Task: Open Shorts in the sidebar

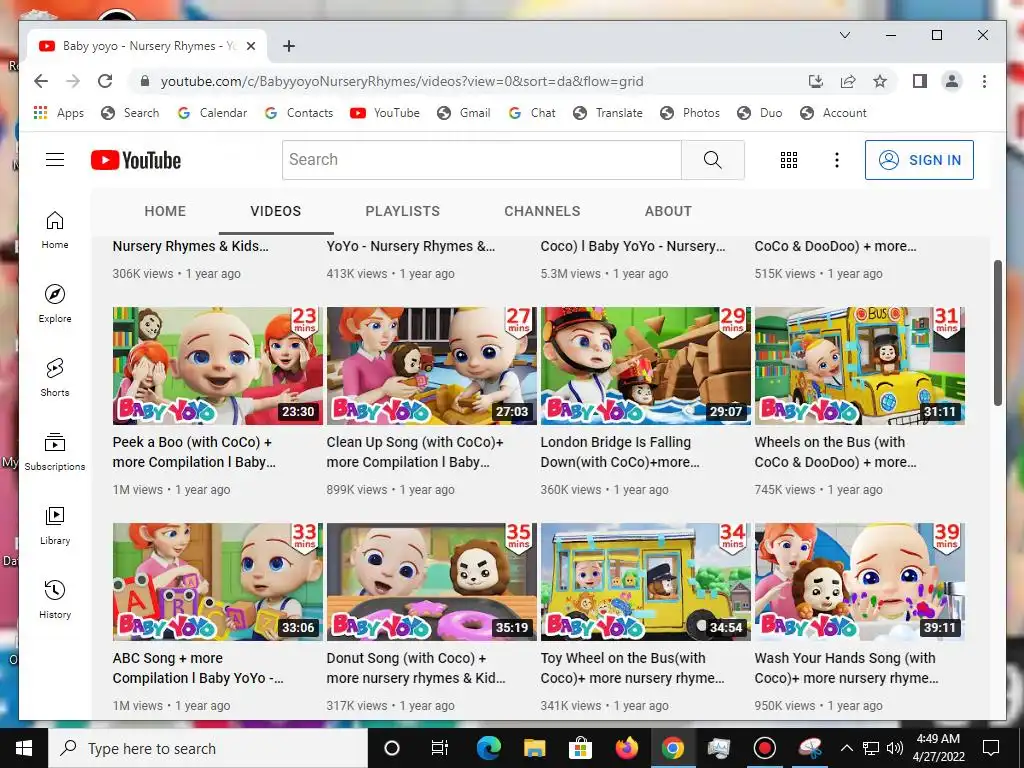Action: coord(55,377)
